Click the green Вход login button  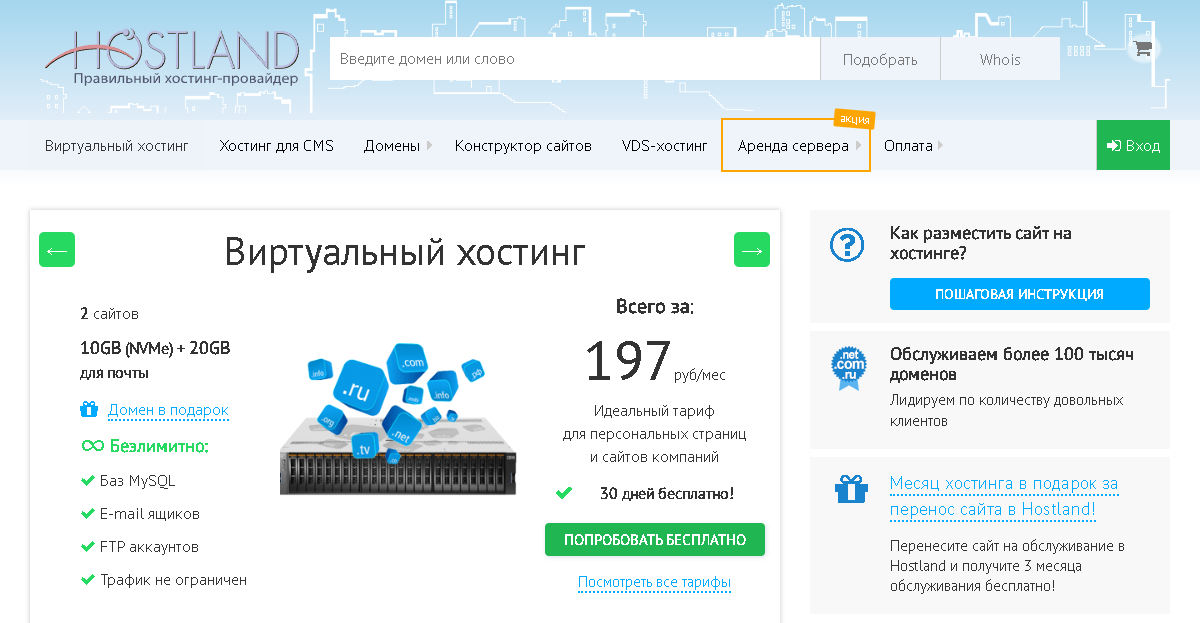click(1133, 146)
